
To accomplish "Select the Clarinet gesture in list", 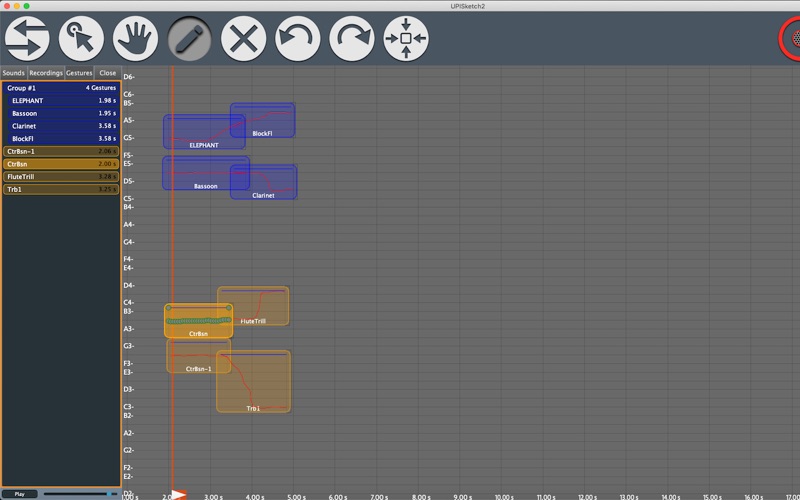I will click(x=63, y=126).
